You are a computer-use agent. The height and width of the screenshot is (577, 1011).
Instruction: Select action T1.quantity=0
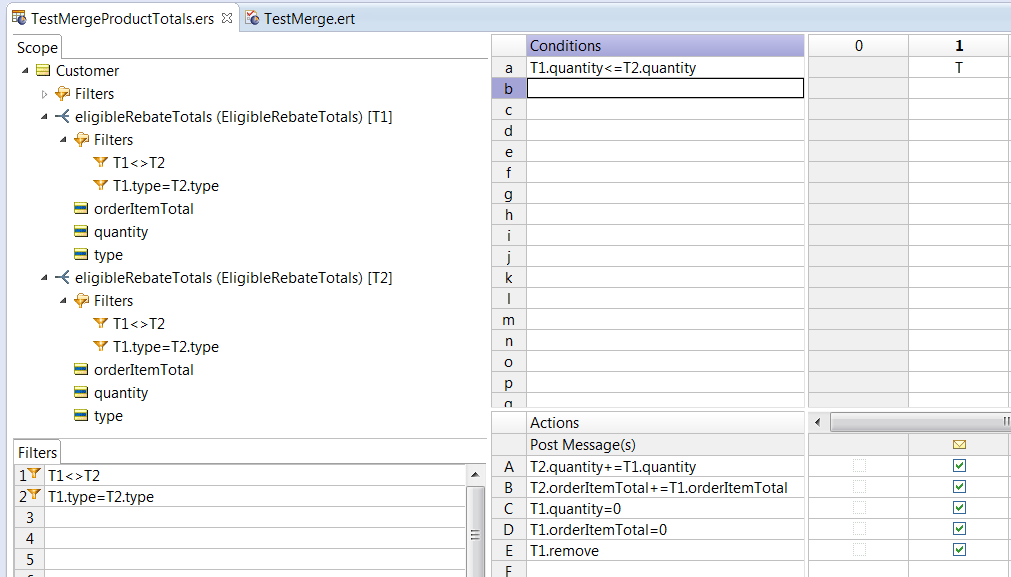click(575, 509)
